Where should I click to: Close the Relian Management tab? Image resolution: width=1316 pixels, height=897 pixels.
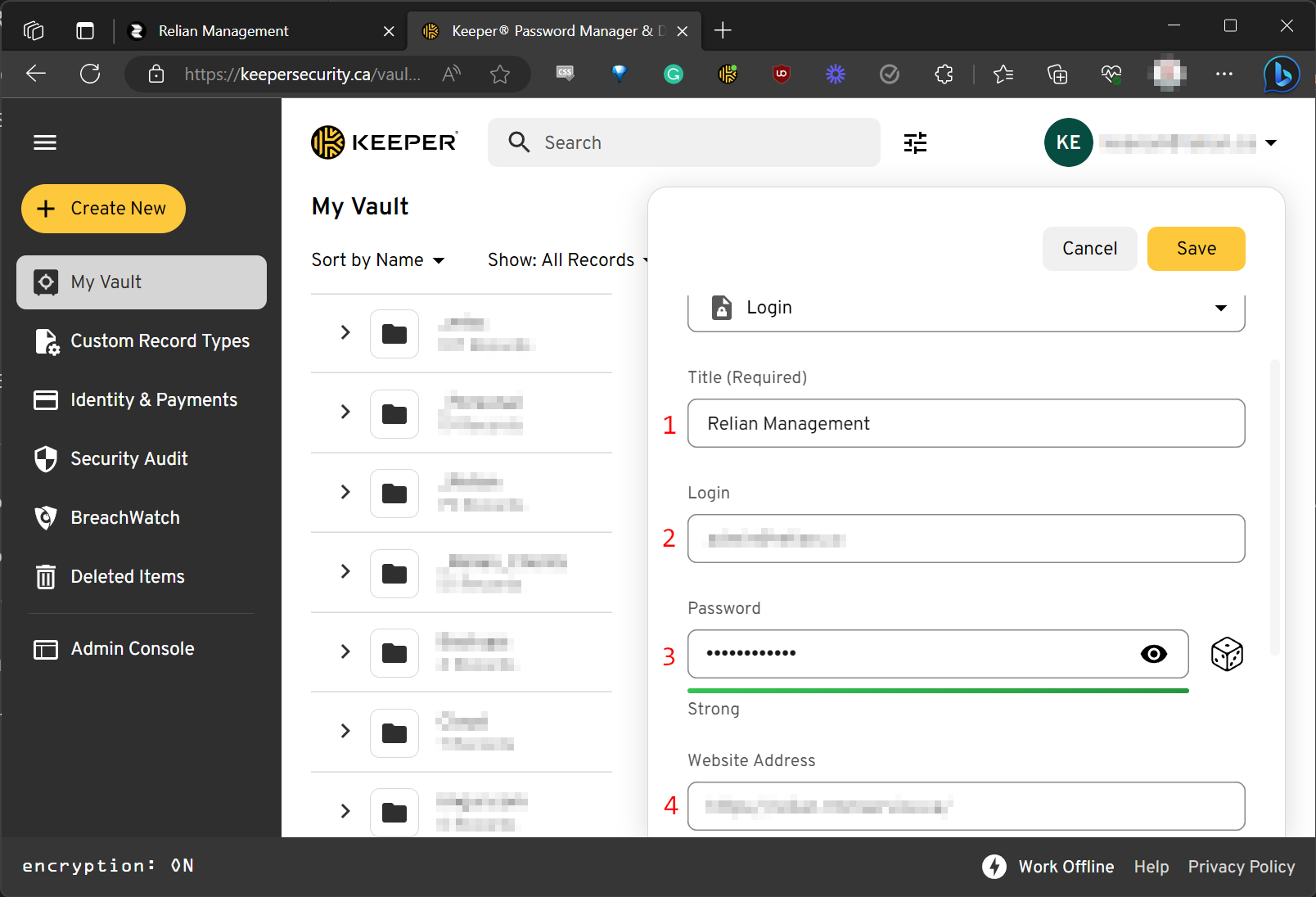(389, 31)
